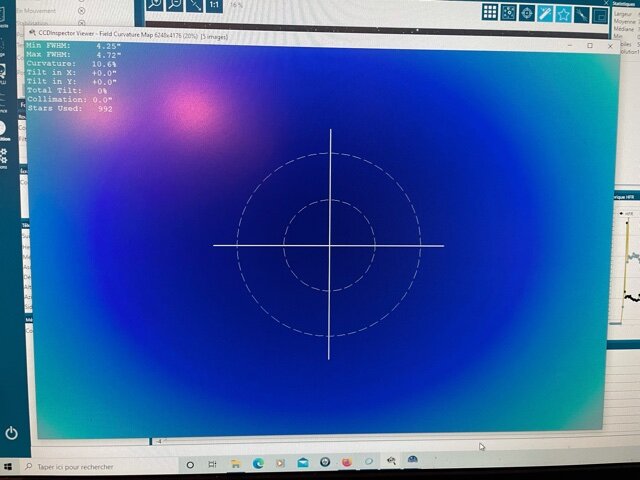Minimize the CCDInspector Viewer window
This screenshot has width=640, height=480.
570,45
